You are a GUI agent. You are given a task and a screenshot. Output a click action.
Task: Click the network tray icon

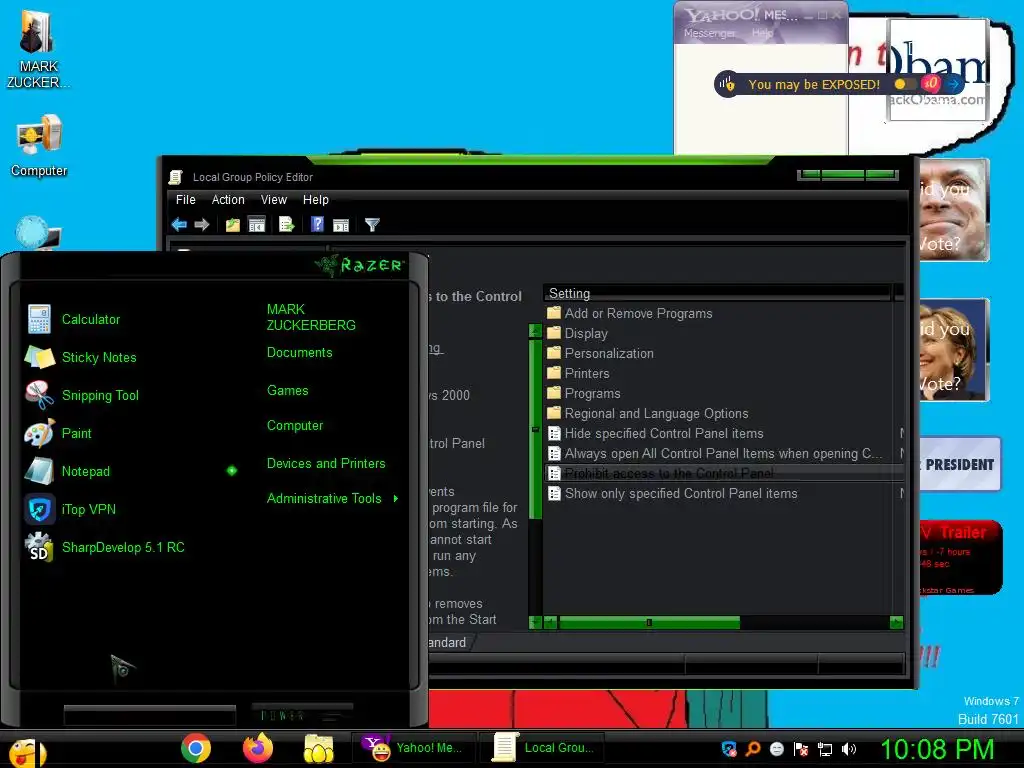pos(825,749)
